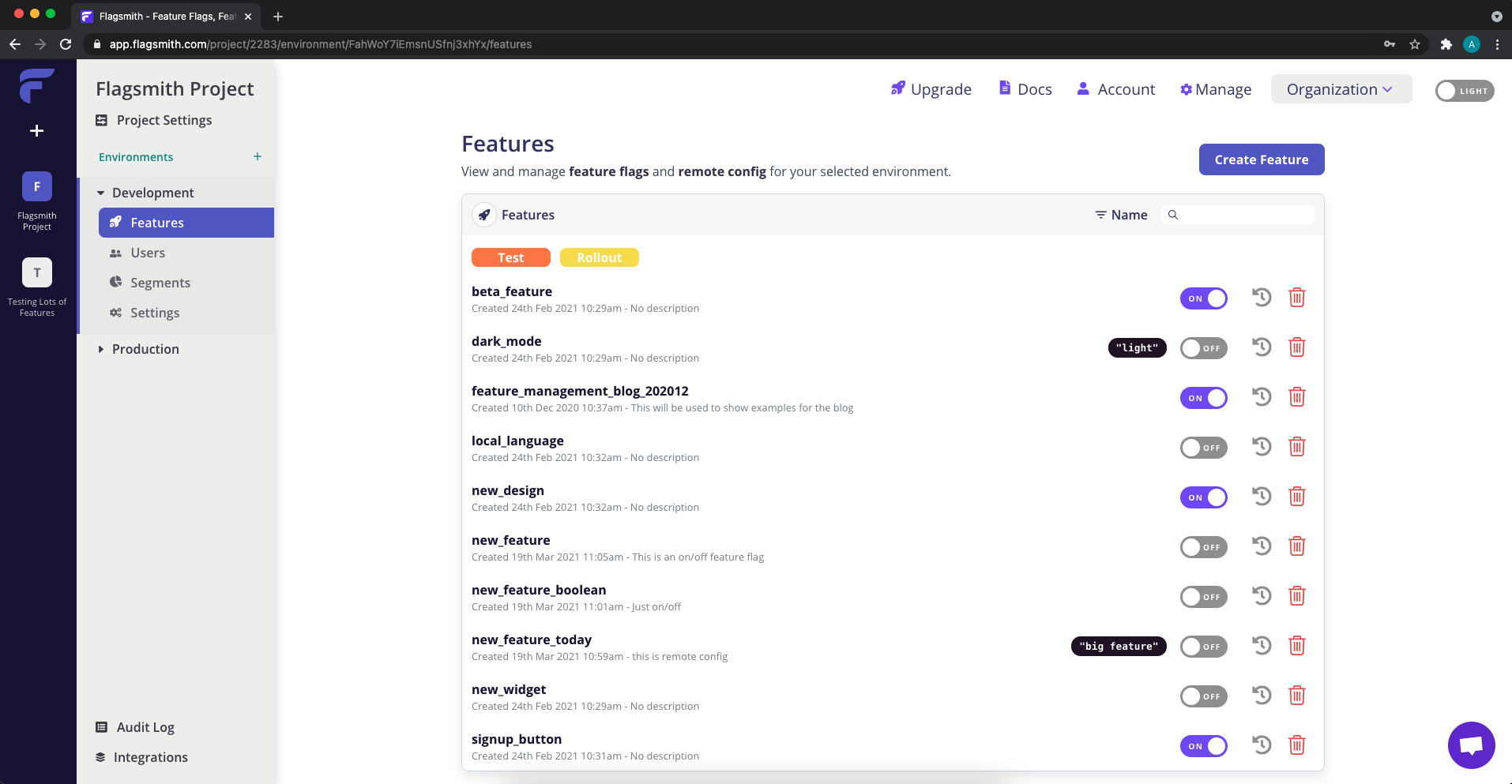Open the Organization dropdown
The image size is (1512, 784).
click(1341, 89)
